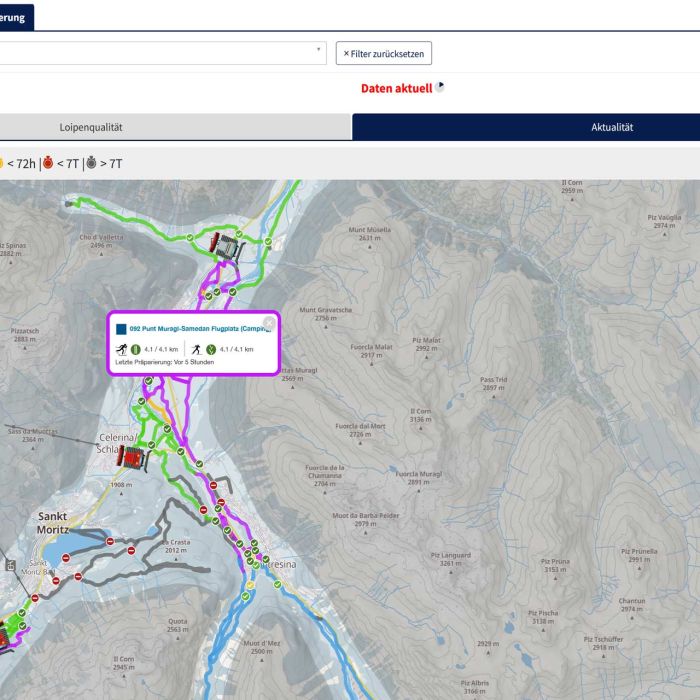The height and width of the screenshot is (700, 700).
Task: Click the grey over-7T legend icon
Action: point(92,163)
